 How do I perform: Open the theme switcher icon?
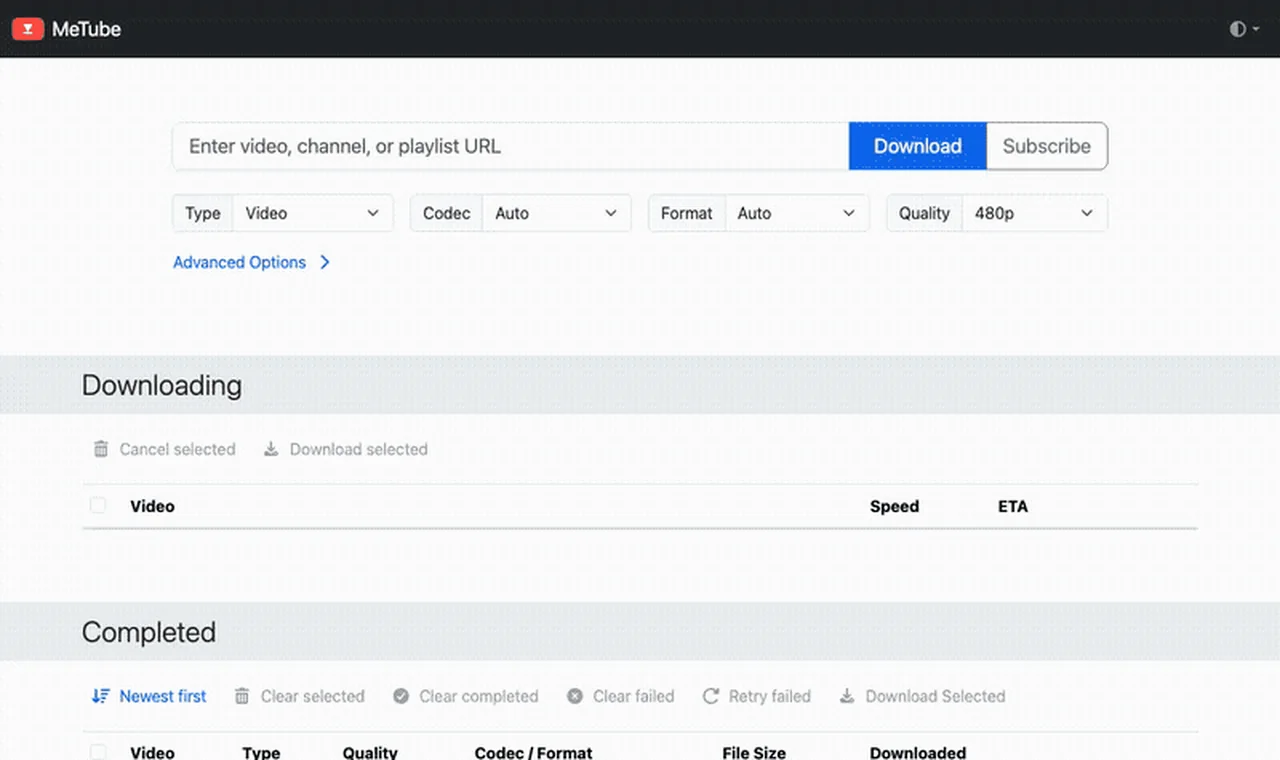coord(1244,29)
